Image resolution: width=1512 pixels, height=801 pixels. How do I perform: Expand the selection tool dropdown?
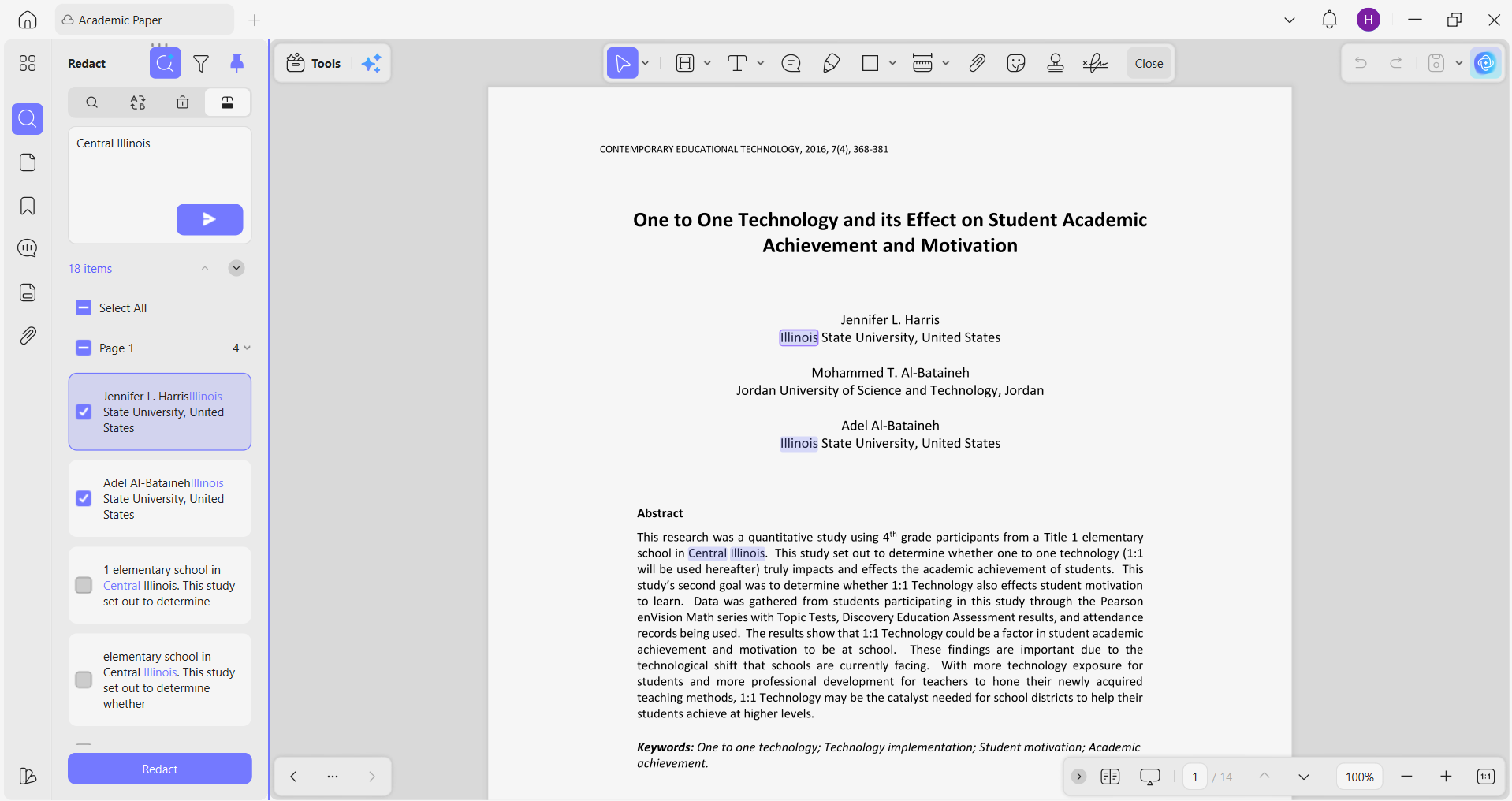point(646,63)
